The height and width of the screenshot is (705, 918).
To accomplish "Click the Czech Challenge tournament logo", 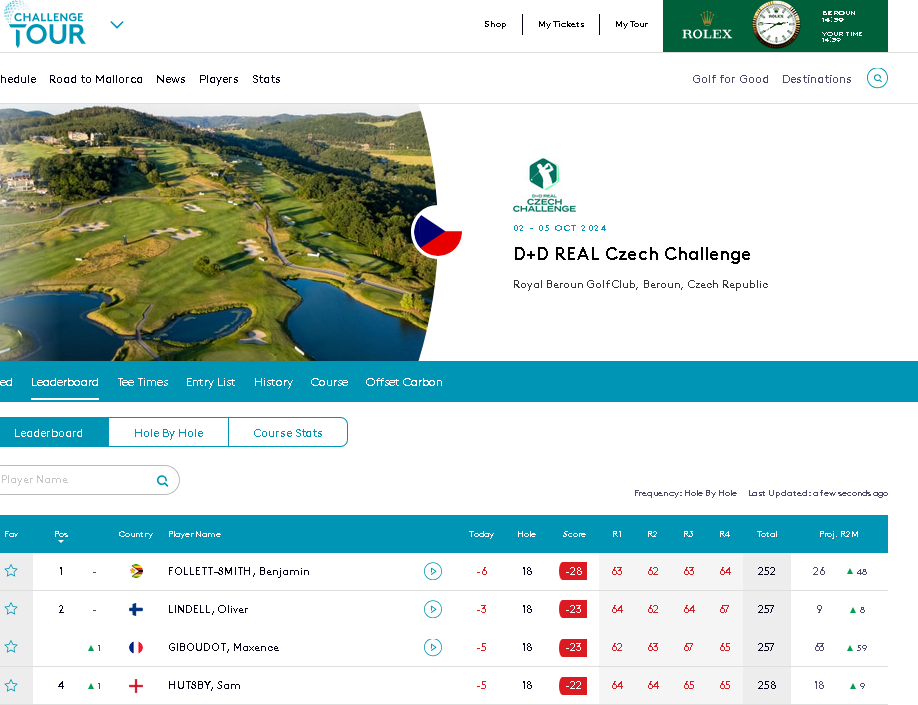I will tap(544, 185).
